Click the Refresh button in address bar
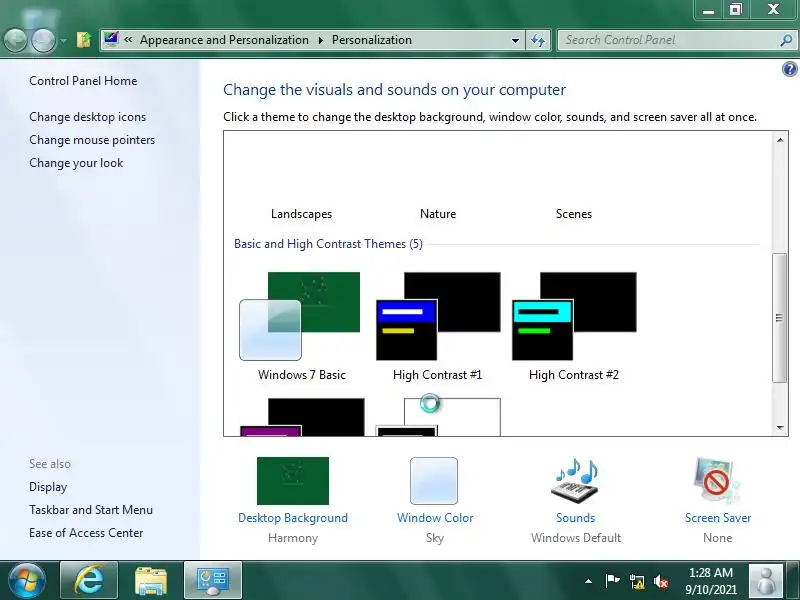This screenshot has height=600, width=800. click(538, 40)
